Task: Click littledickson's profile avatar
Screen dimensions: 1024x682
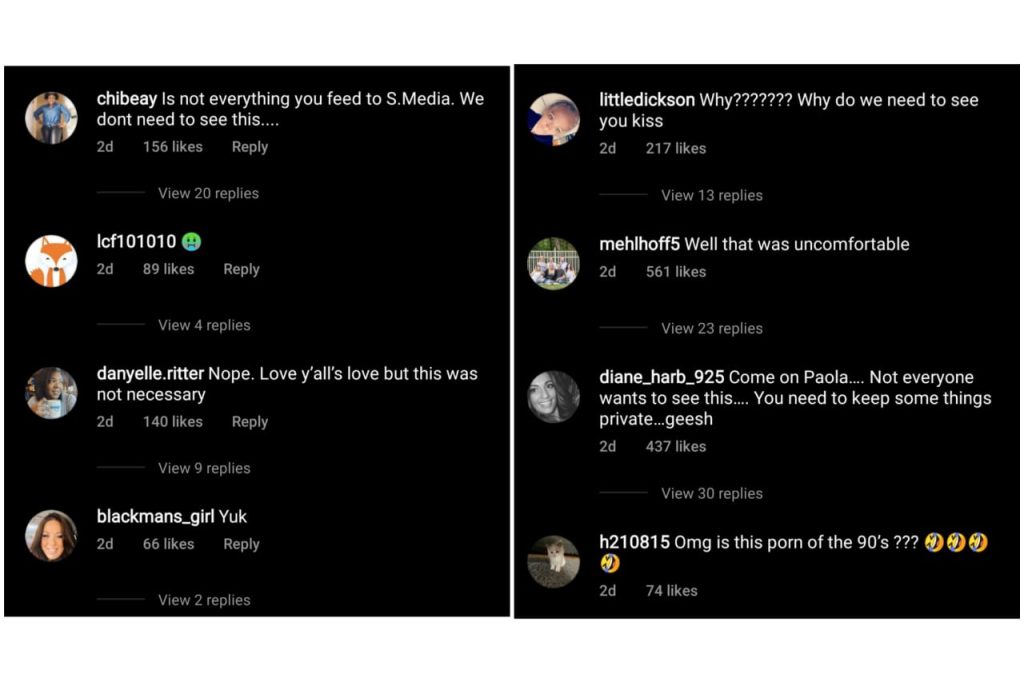Action: click(554, 119)
